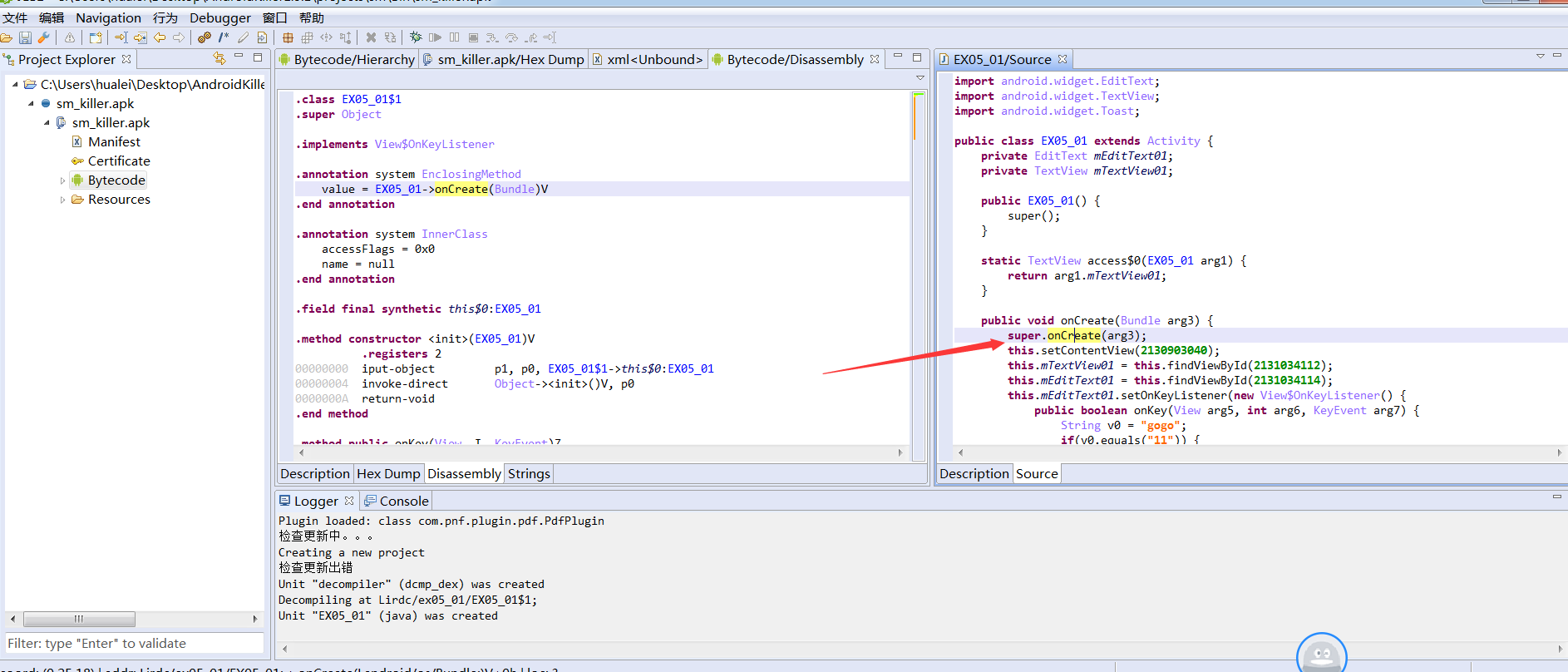The height and width of the screenshot is (672, 1568).
Task: Expand the Bytecode tree node
Action: (62, 180)
